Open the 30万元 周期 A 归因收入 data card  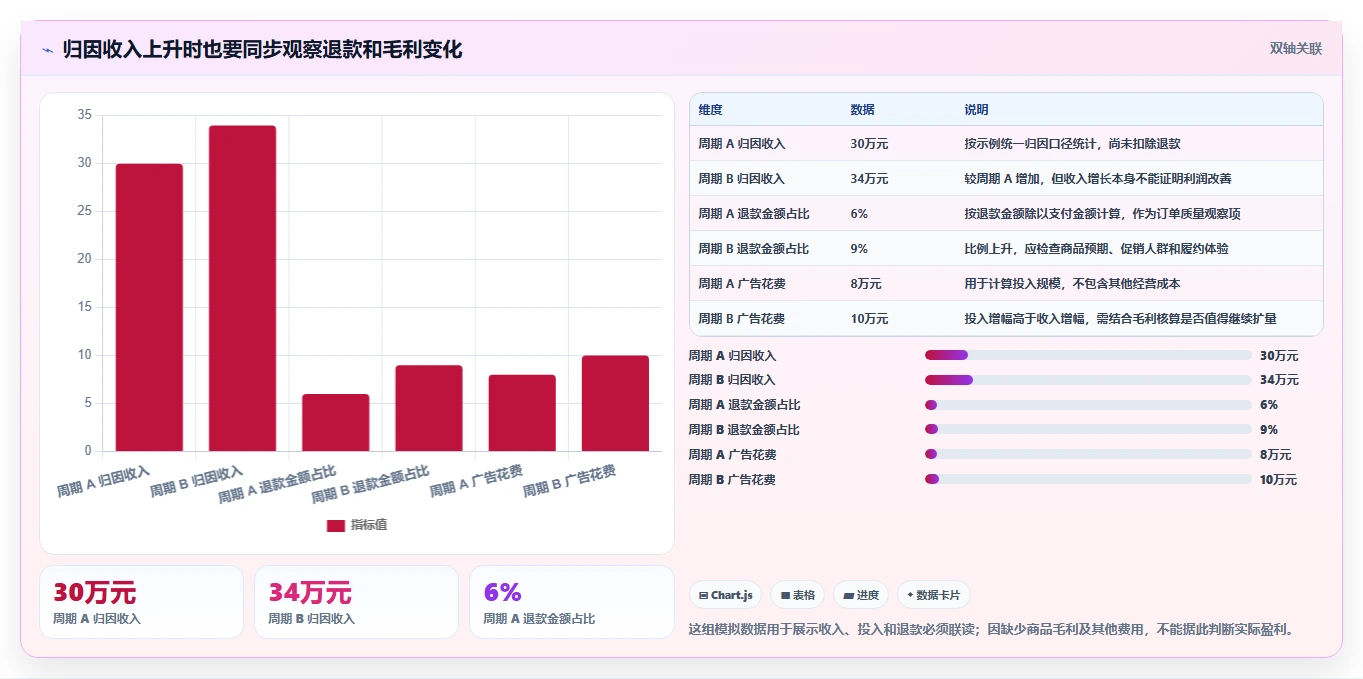coord(141,602)
